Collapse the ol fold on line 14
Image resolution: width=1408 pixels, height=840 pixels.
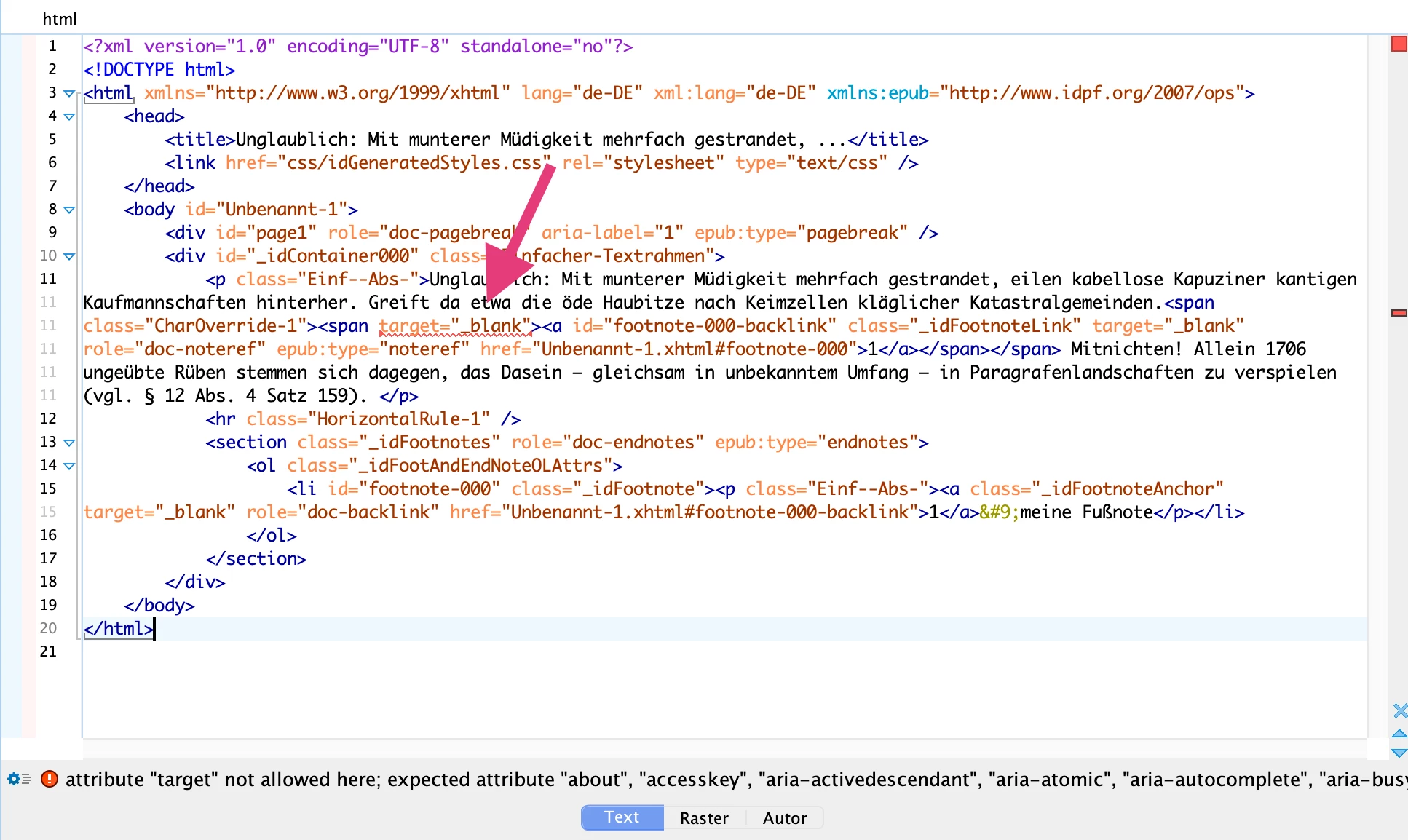pyautogui.click(x=69, y=467)
